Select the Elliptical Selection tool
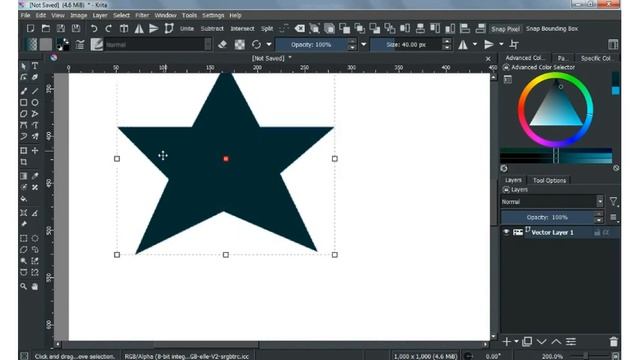 pyautogui.click(x=35, y=238)
